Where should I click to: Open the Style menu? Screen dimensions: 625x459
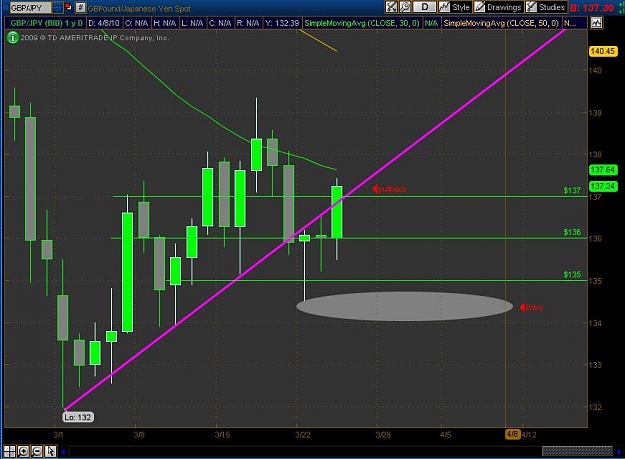pos(455,7)
